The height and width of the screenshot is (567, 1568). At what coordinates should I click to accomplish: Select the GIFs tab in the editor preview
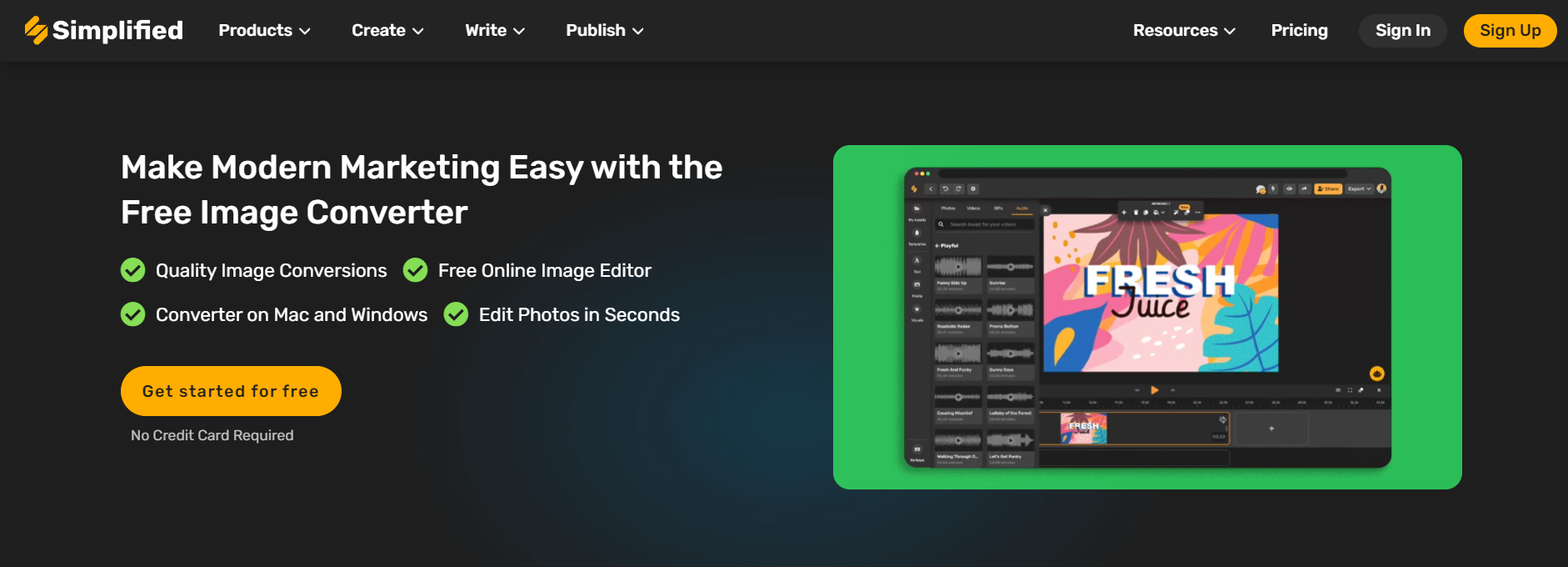tap(998, 208)
